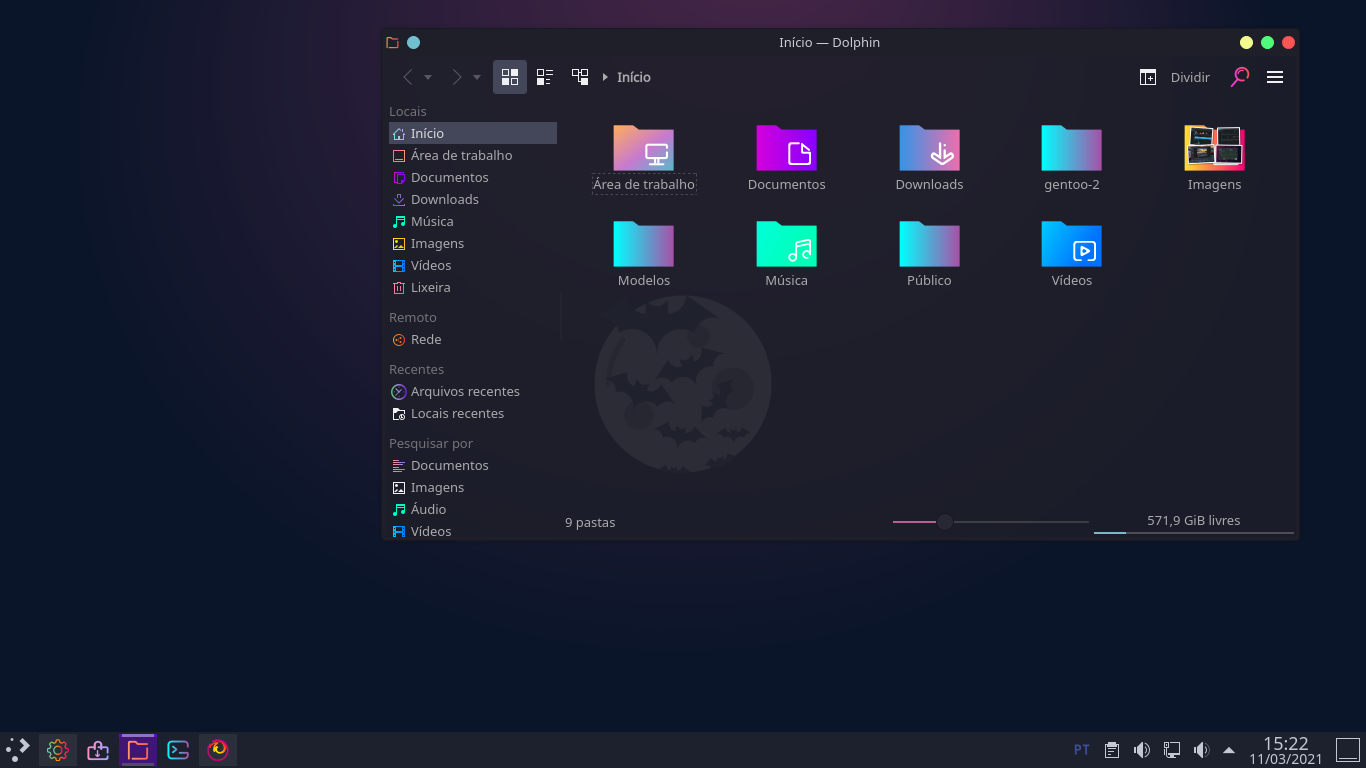
Task: Toggle selection of the Música folder
Action: pos(786,244)
